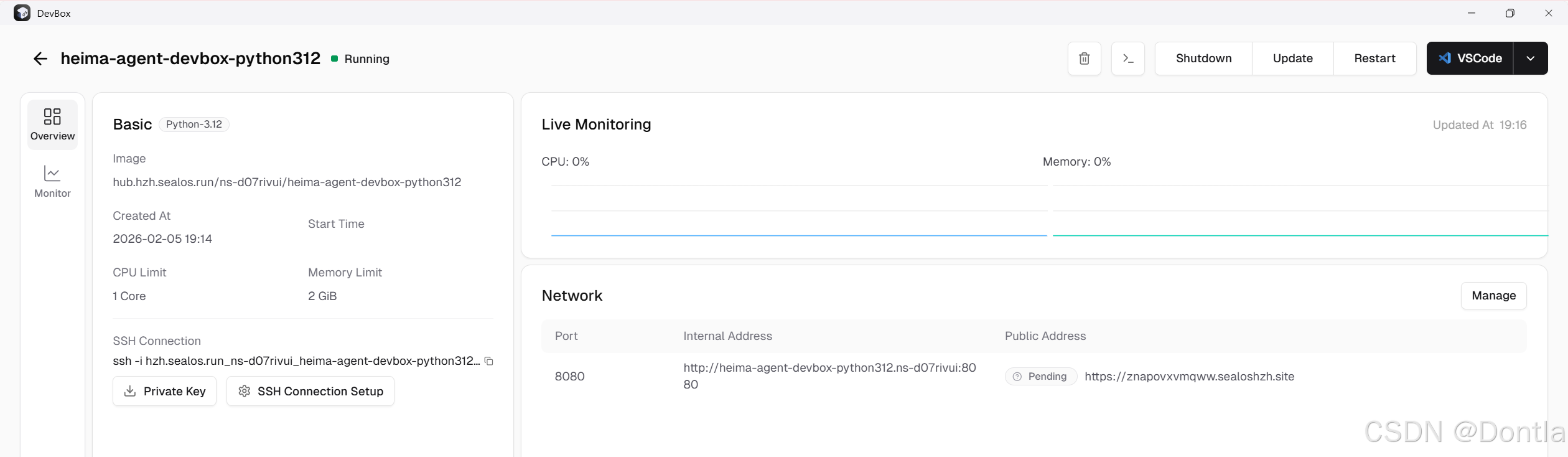Open the public address sealoshzh.site link

click(x=1189, y=377)
